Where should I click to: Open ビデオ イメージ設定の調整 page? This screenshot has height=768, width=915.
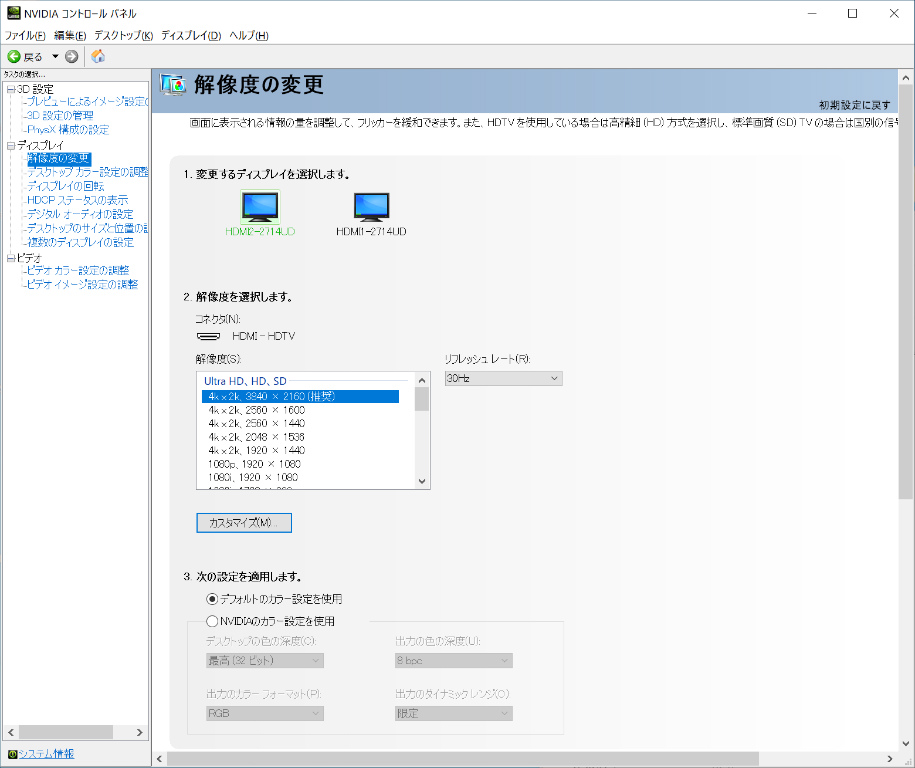point(82,284)
